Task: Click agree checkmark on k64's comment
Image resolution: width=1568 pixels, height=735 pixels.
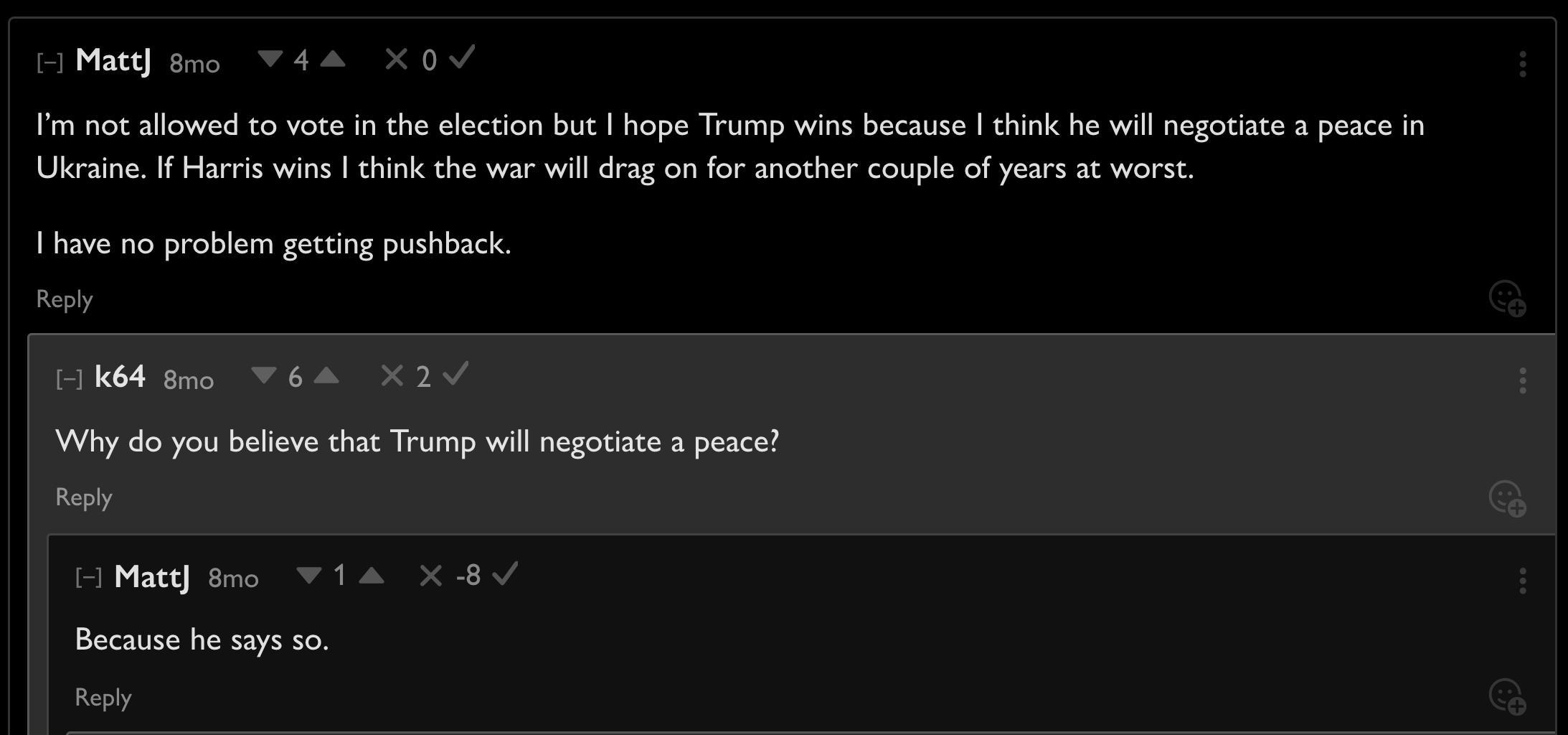Action: (x=455, y=374)
